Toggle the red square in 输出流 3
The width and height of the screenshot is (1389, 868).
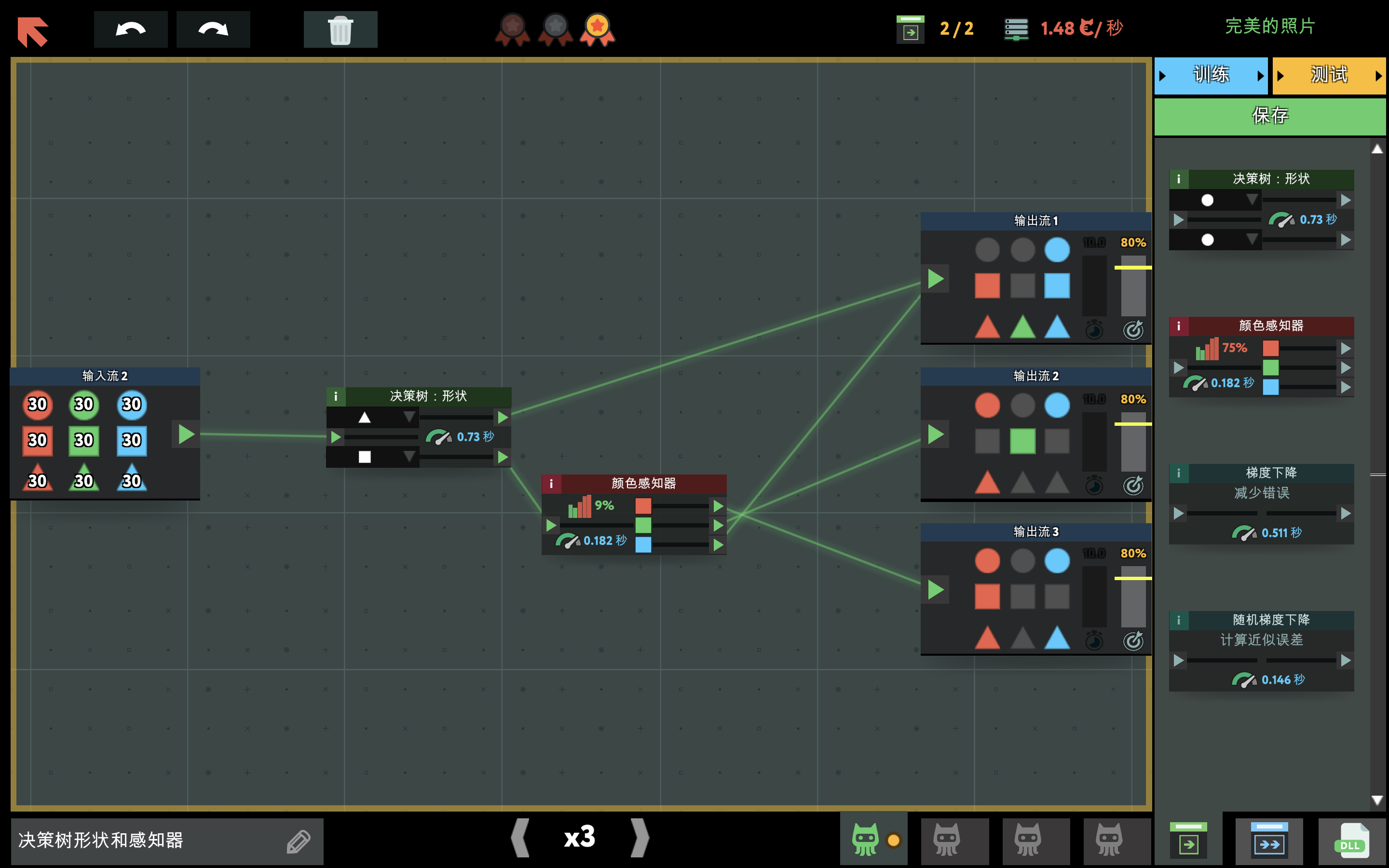[987, 597]
